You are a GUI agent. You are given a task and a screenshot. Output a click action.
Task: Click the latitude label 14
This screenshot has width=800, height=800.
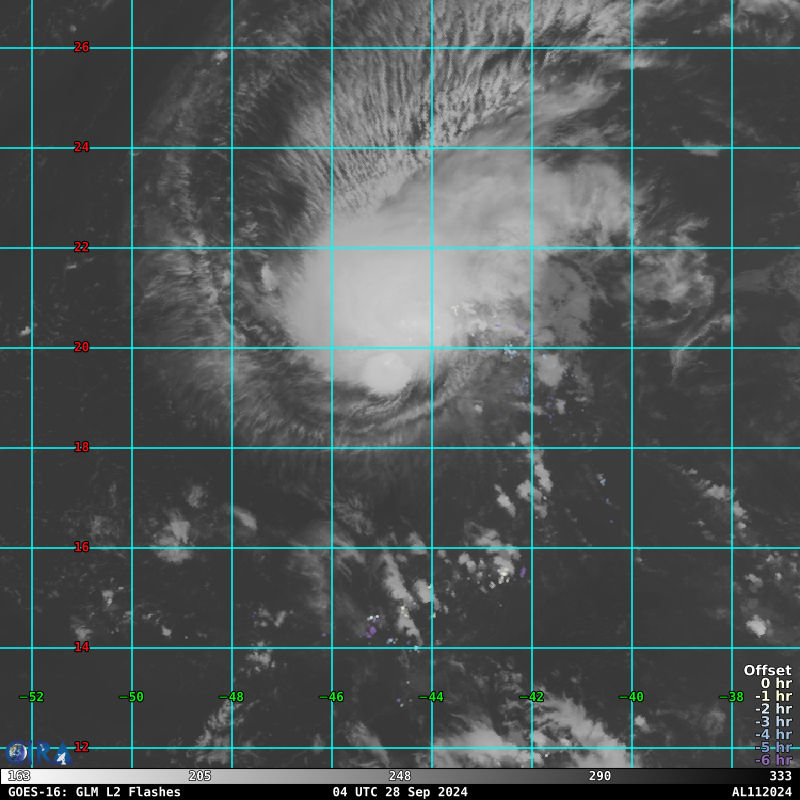[x=82, y=647]
